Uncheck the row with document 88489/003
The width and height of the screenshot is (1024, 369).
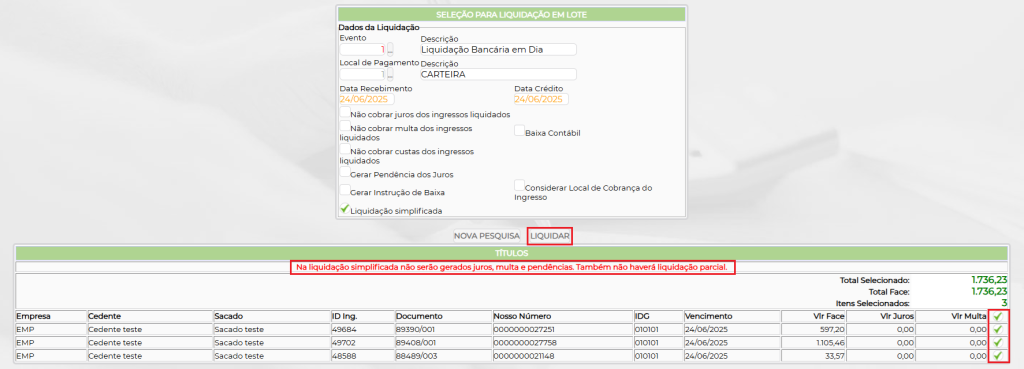997,356
